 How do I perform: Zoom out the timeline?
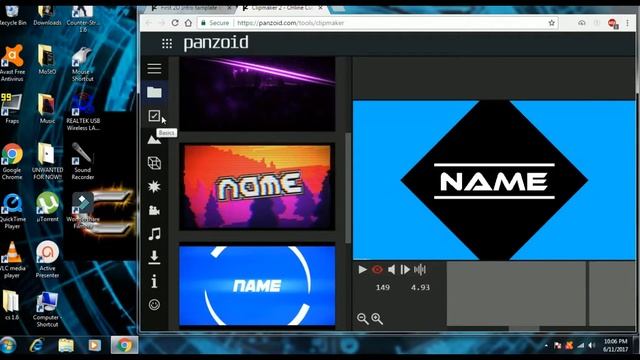click(x=362, y=319)
